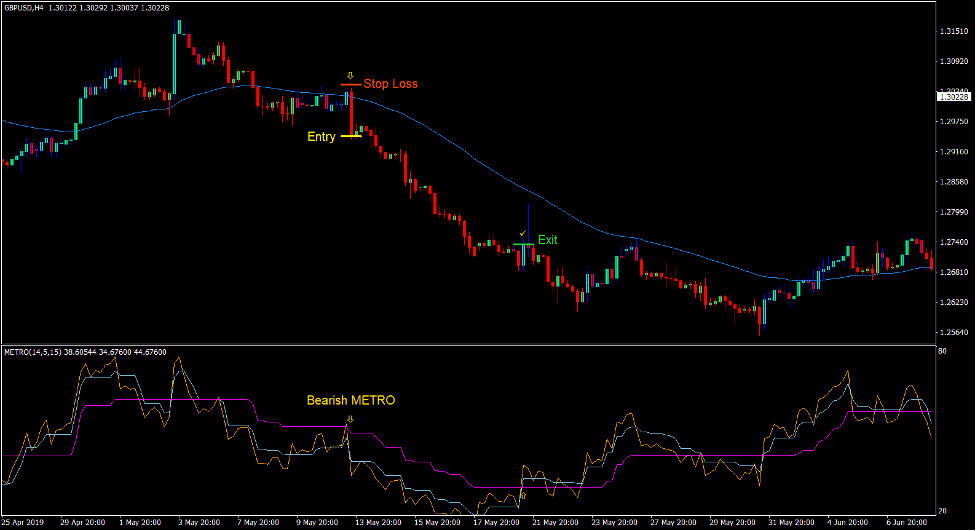Click the 1.26810 price axis label
The width and height of the screenshot is (977, 531).
coord(954,272)
